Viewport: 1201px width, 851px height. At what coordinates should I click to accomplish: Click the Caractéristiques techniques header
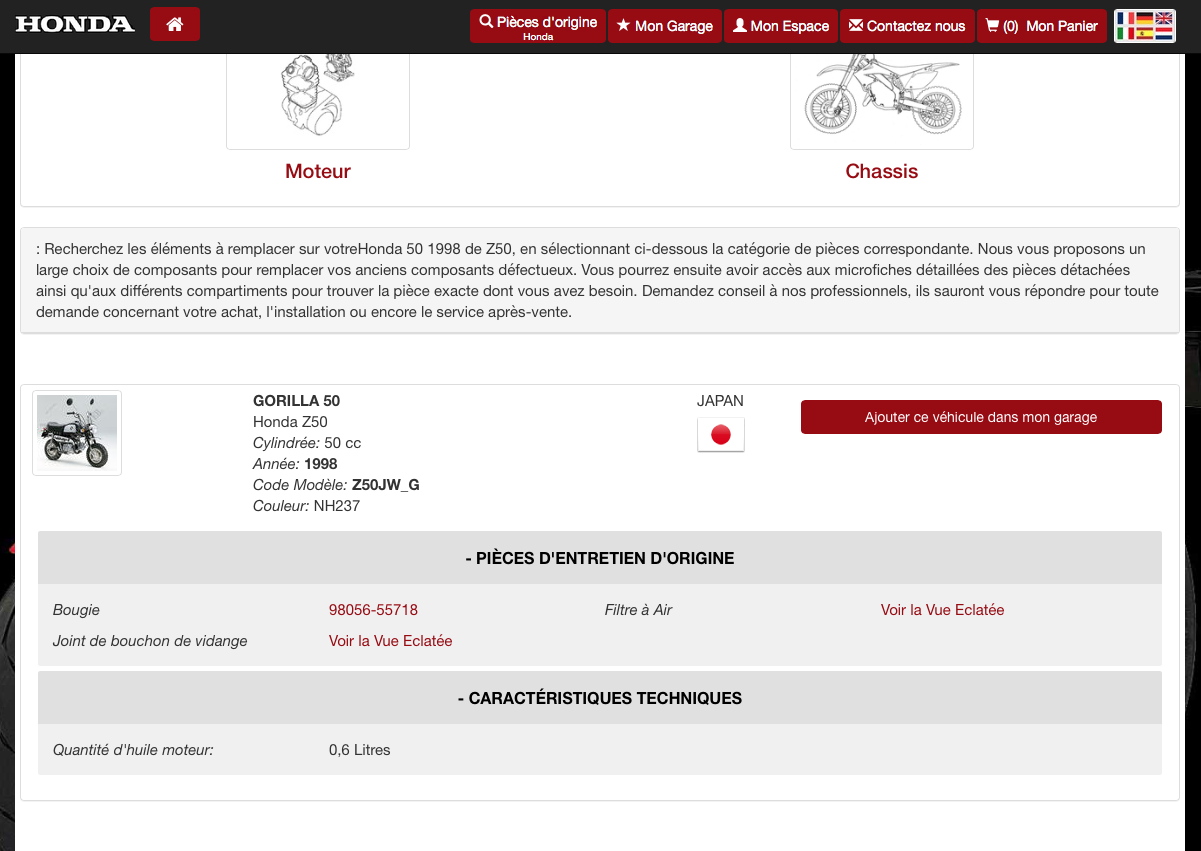click(600, 698)
